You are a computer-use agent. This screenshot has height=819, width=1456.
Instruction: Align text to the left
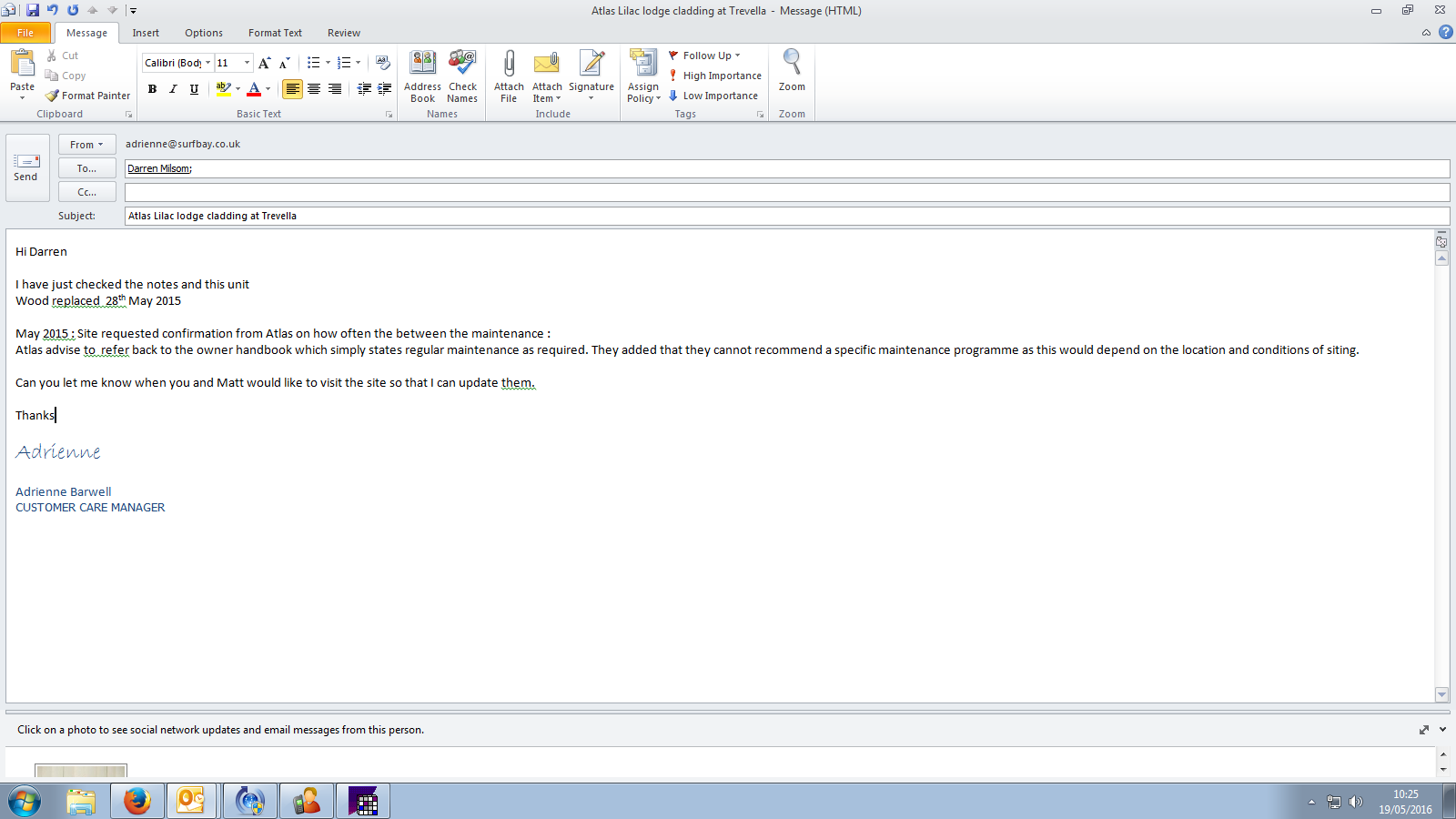point(292,88)
